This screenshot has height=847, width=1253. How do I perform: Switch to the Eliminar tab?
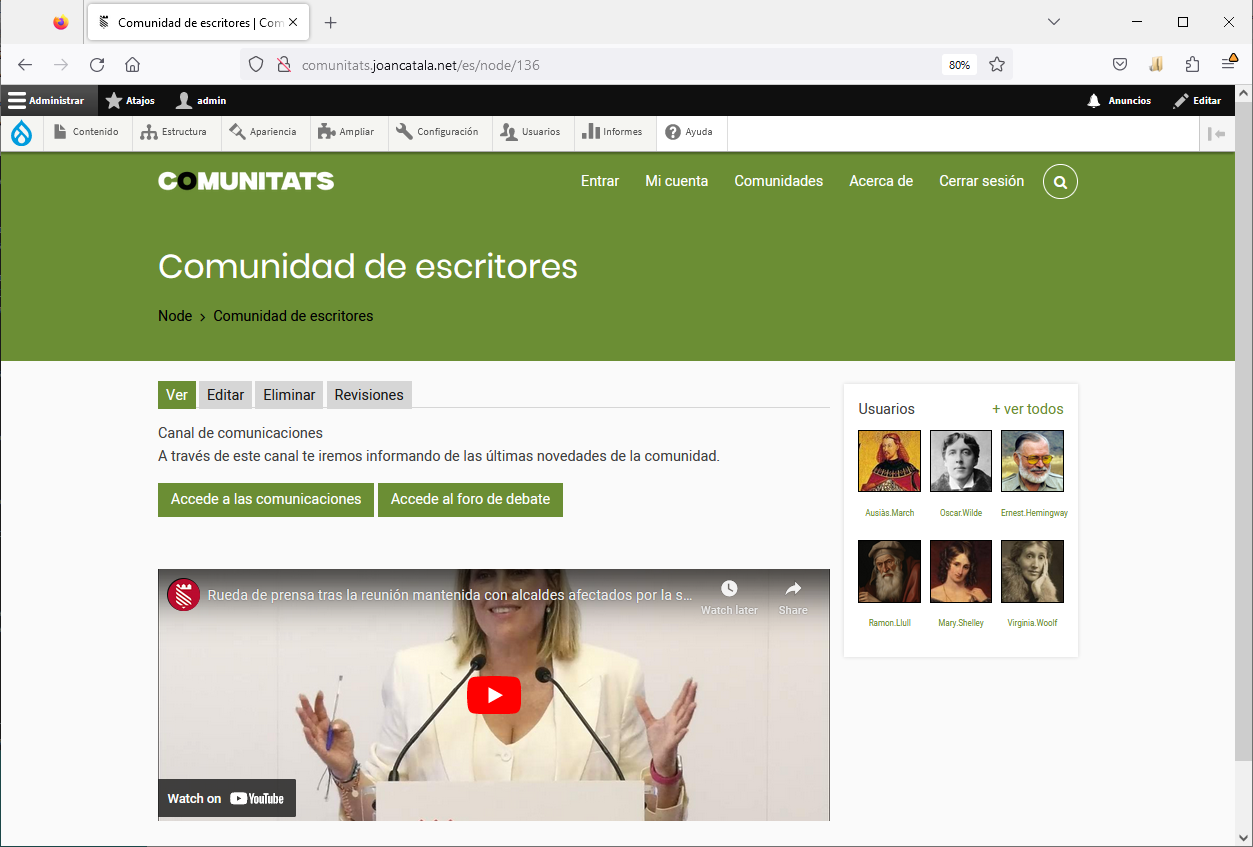(x=289, y=395)
